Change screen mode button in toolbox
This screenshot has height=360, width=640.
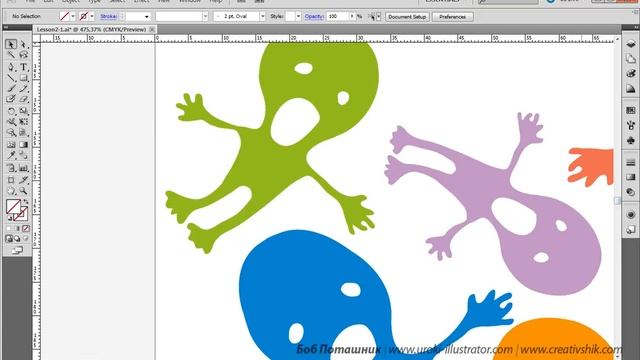click(18, 250)
